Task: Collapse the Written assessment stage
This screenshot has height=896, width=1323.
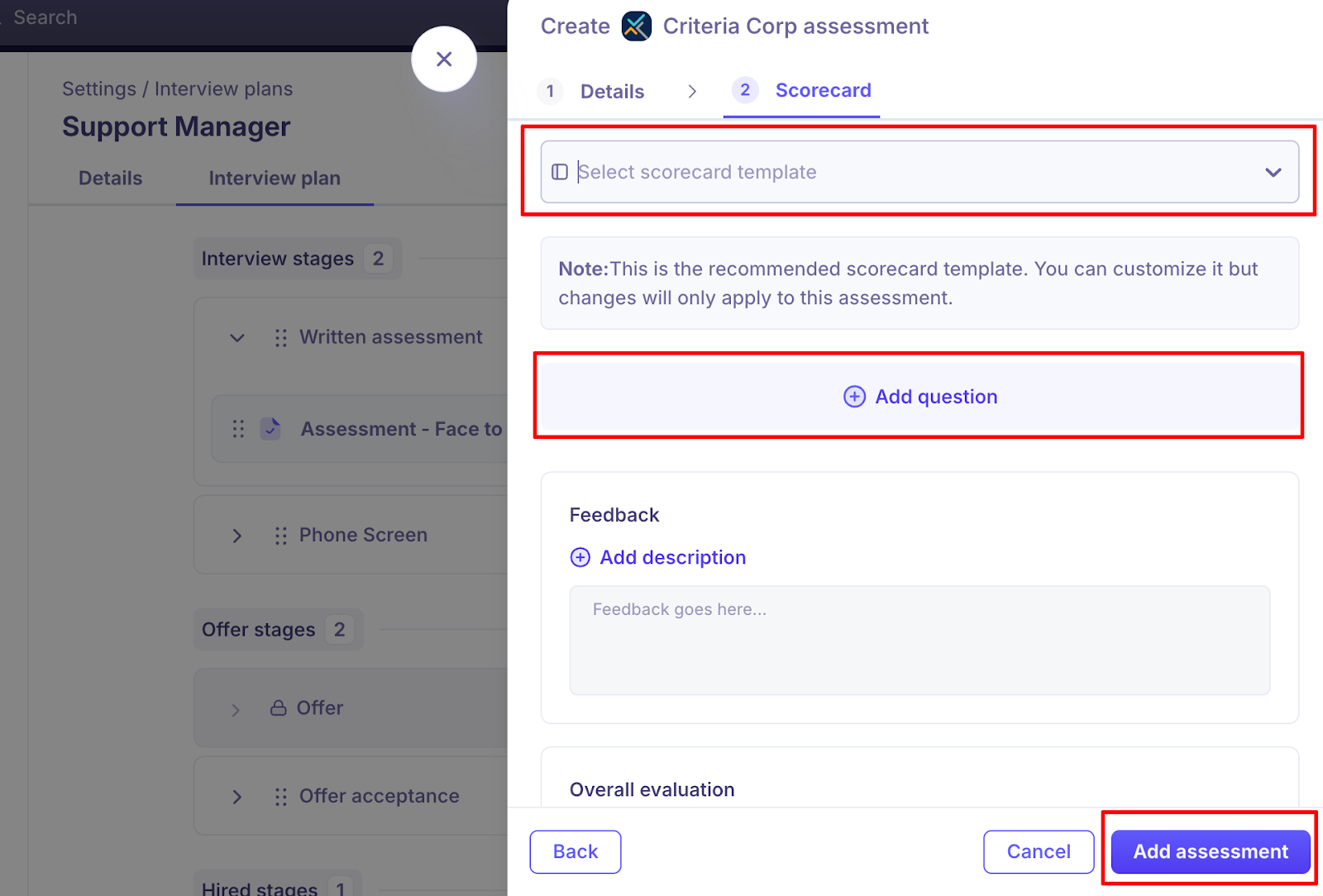Action: click(237, 337)
